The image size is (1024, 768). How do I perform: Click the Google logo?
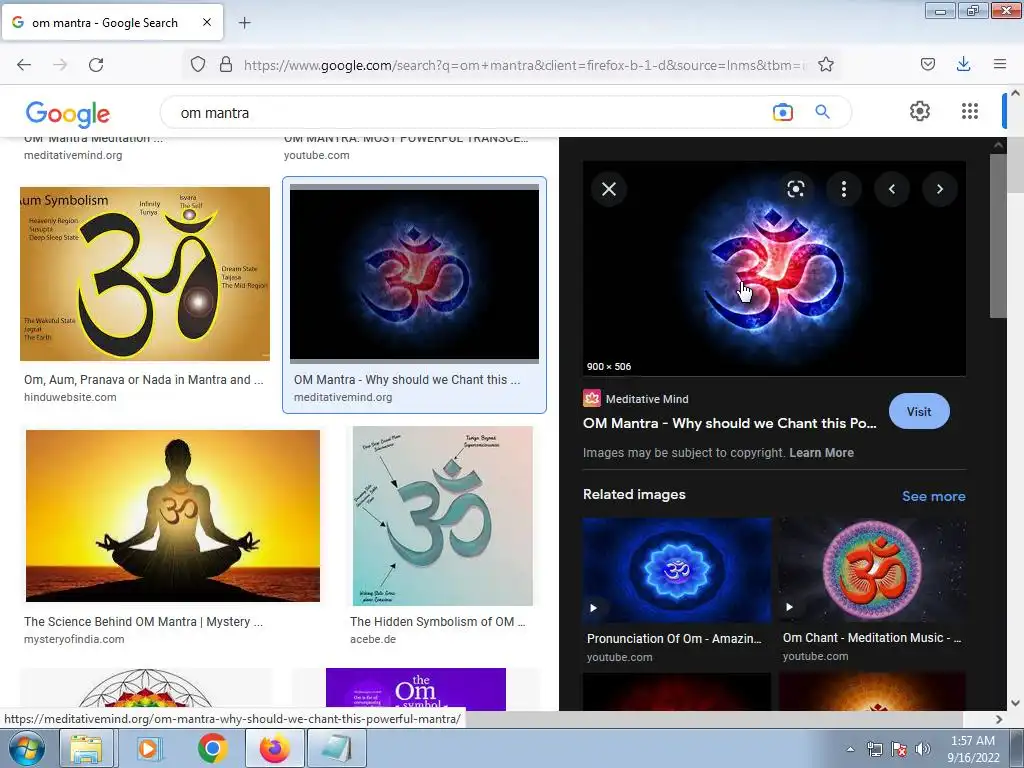point(67,114)
